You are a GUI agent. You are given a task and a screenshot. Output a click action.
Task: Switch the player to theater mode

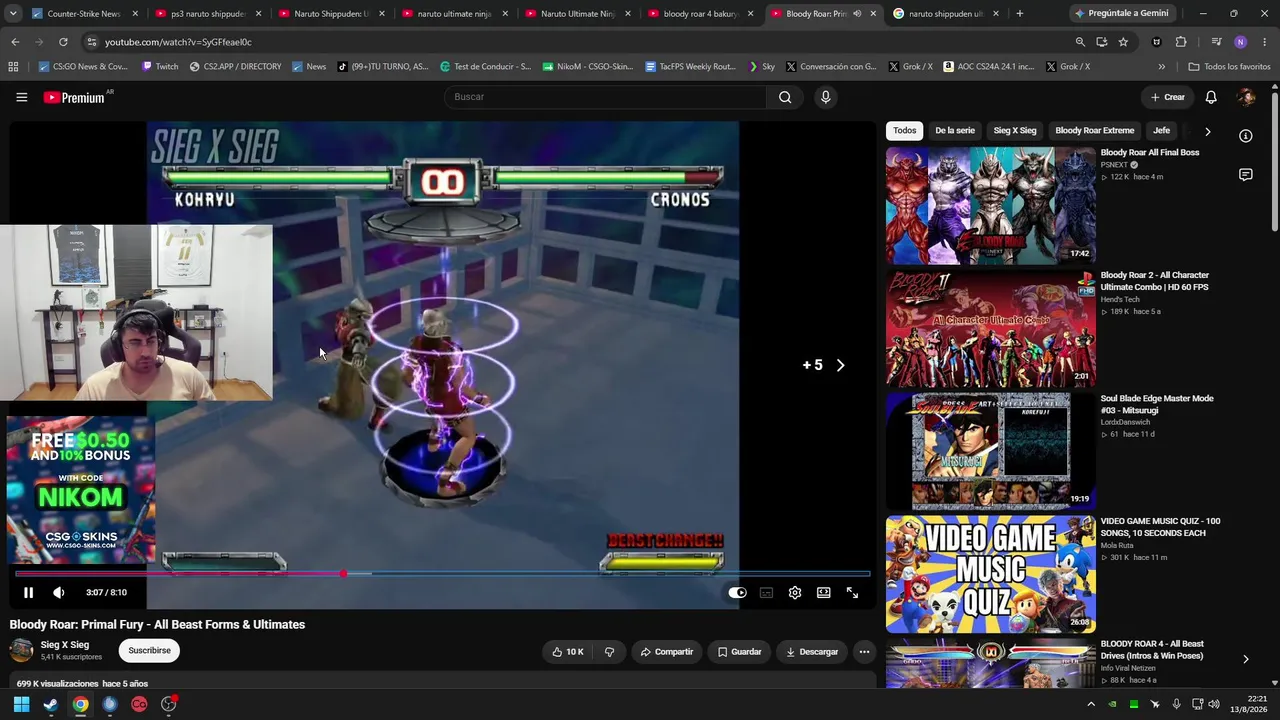tap(824, 593)
